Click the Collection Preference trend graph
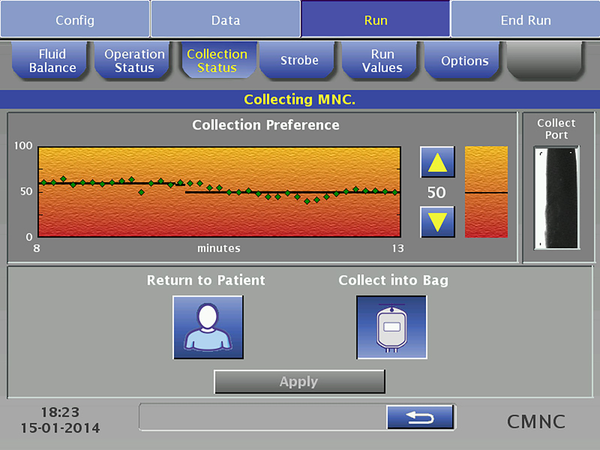 (x=219, y=192)
